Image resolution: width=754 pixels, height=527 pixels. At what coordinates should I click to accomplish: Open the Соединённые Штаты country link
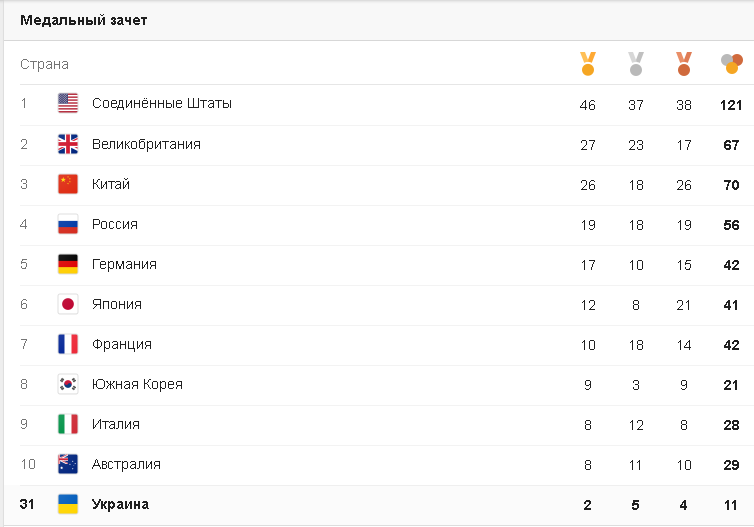point(162,103)
